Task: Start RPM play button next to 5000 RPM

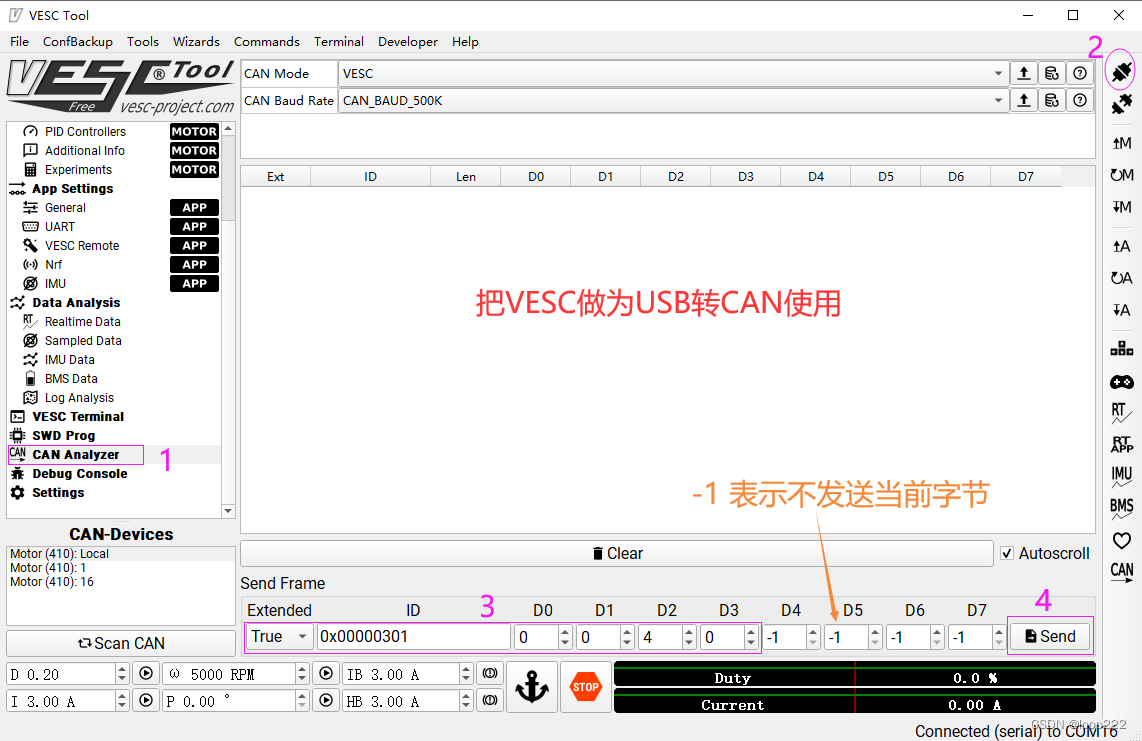Action: [x=326, y=674]
